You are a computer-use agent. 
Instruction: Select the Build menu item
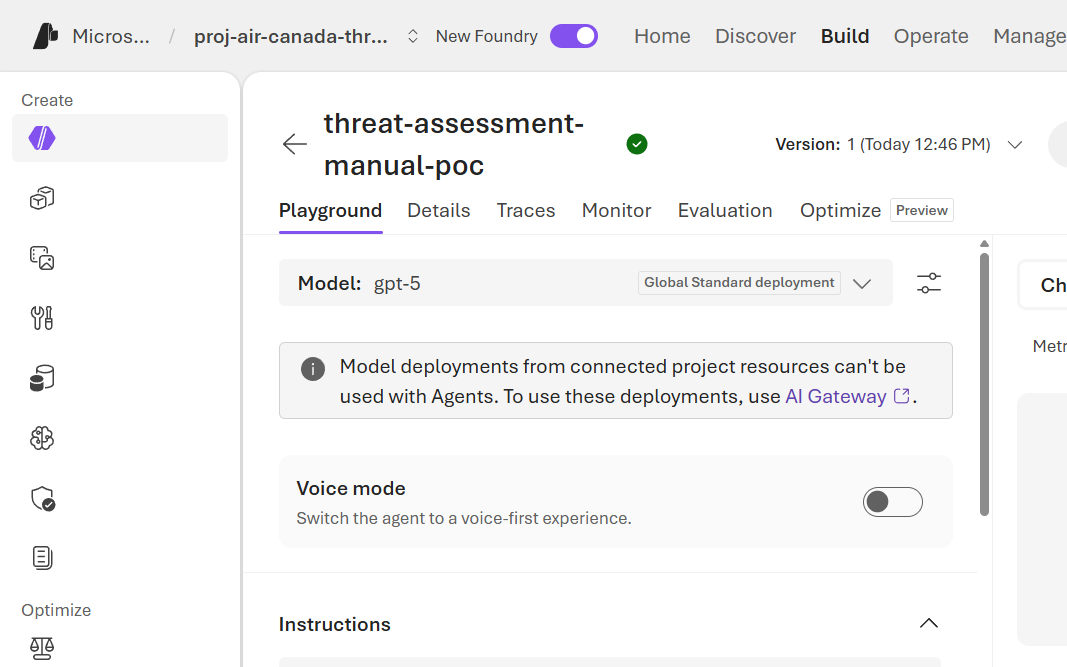(845, 36)
